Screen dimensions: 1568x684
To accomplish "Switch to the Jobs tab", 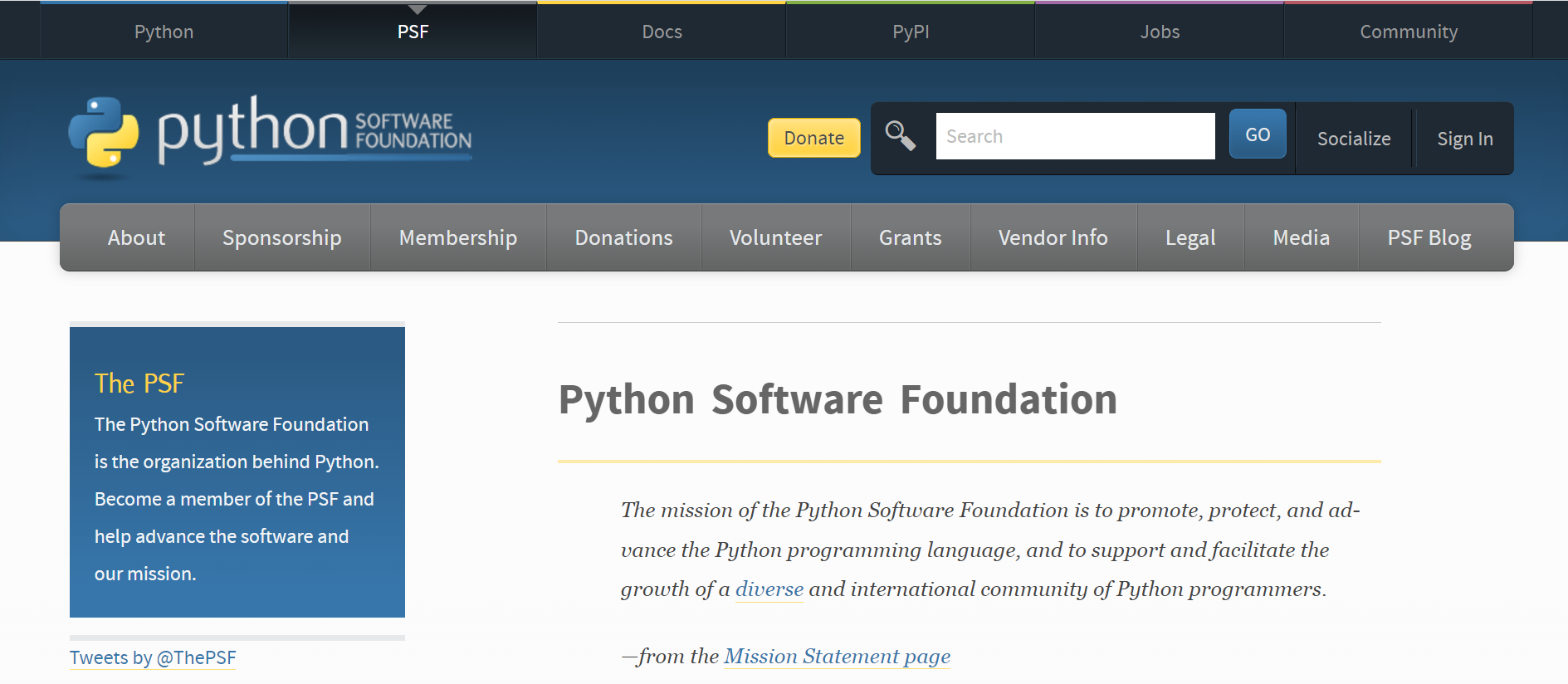I will (x=1160, y=32).
